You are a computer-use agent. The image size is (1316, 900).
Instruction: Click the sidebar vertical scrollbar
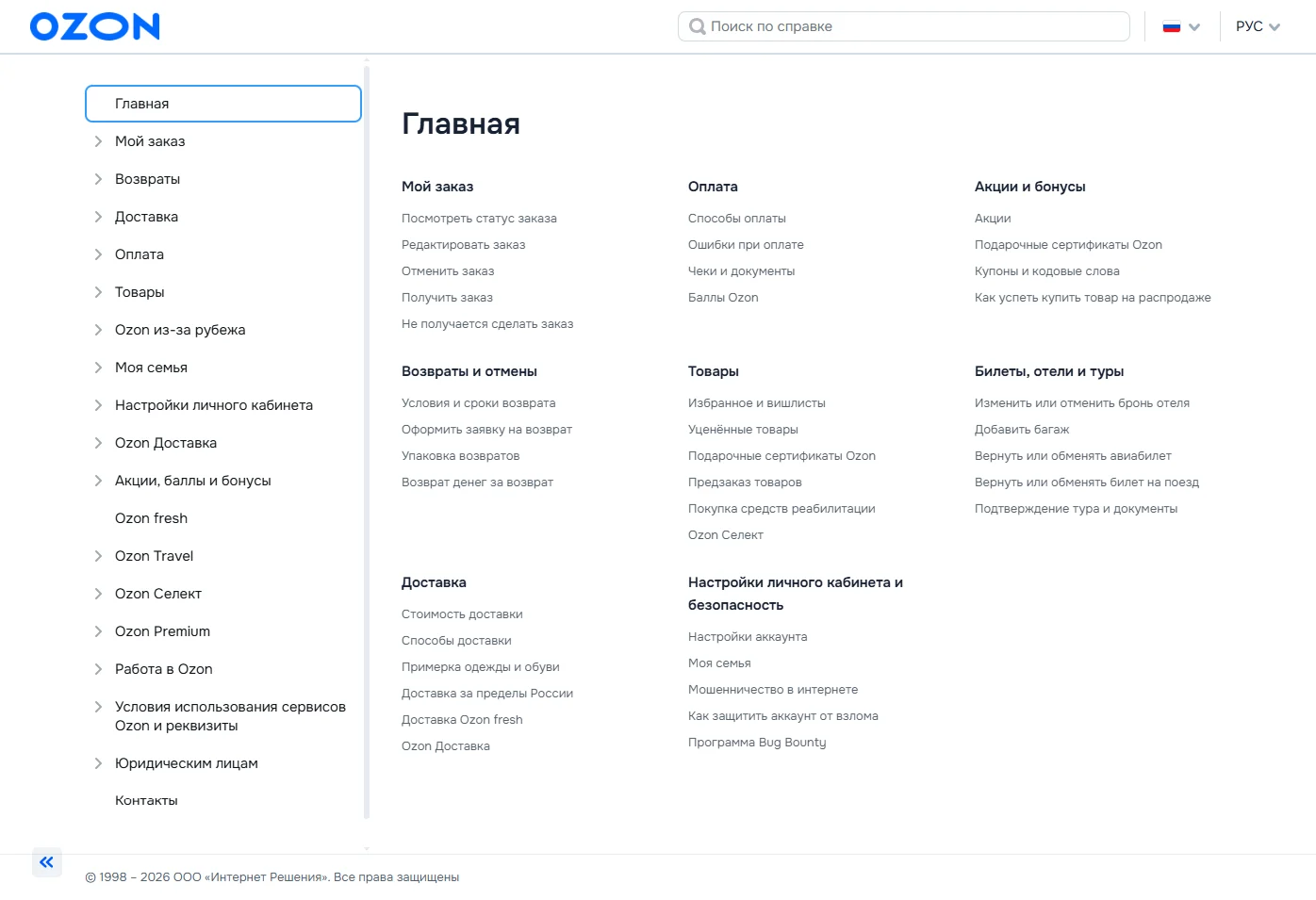(x=367, y=441)
